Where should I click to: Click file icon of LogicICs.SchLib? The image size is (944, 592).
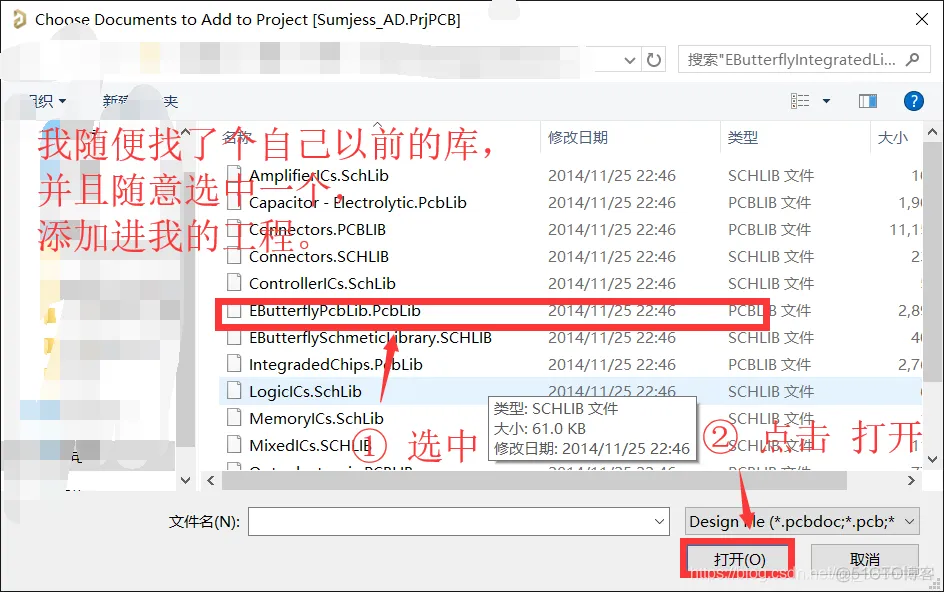(x=234, y=391)
